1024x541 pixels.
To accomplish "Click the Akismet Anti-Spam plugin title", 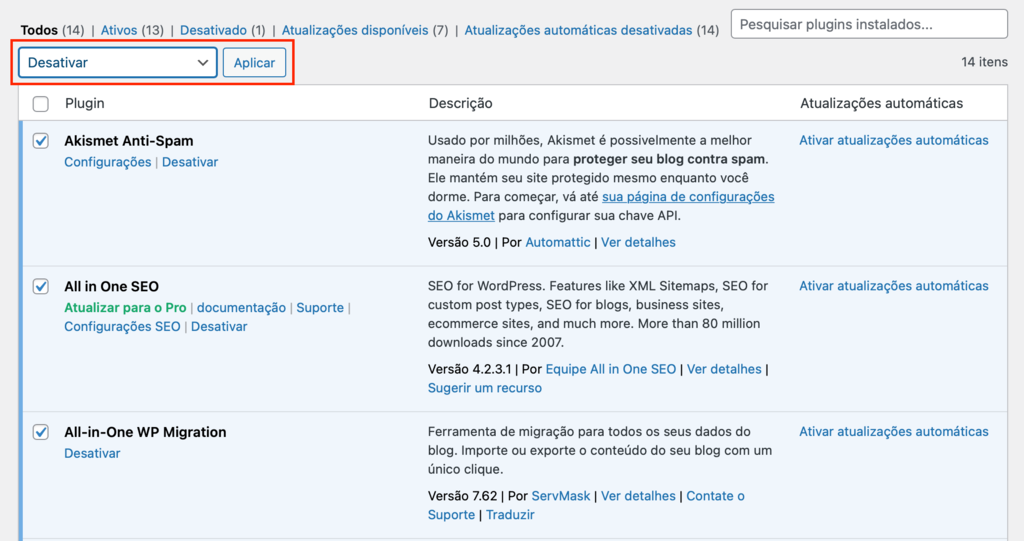I will click(129, 140).
